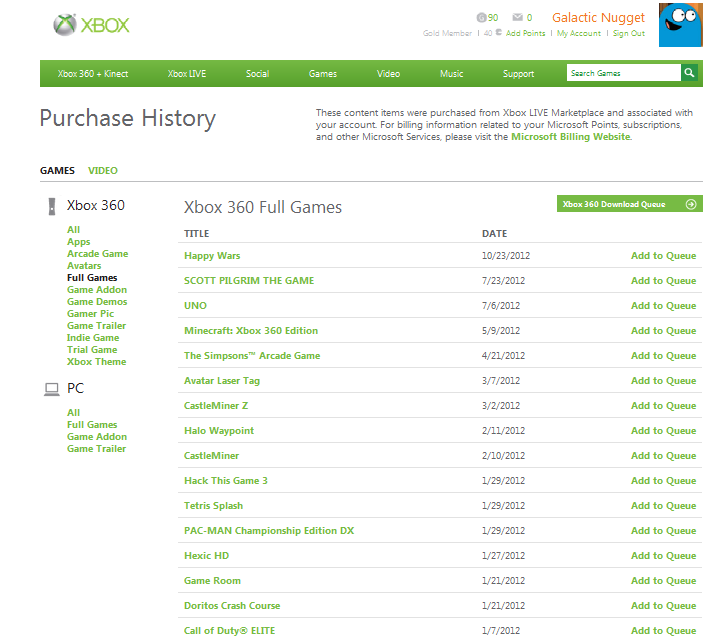Screen dimensions: 727x642
Task: Click the Xbox 360 console icon
Action: (x=51, y=206)
